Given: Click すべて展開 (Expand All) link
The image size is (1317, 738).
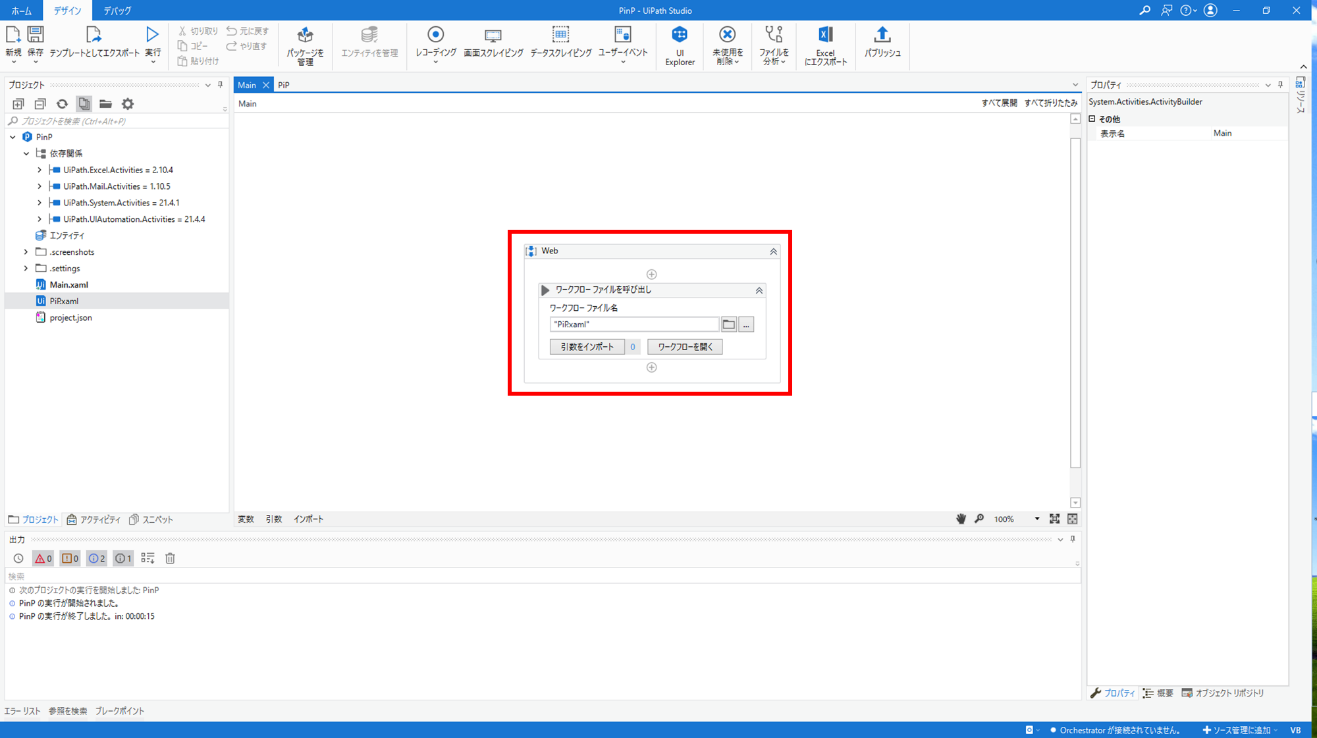Looking at the screenshot, I should pos(999,104).
